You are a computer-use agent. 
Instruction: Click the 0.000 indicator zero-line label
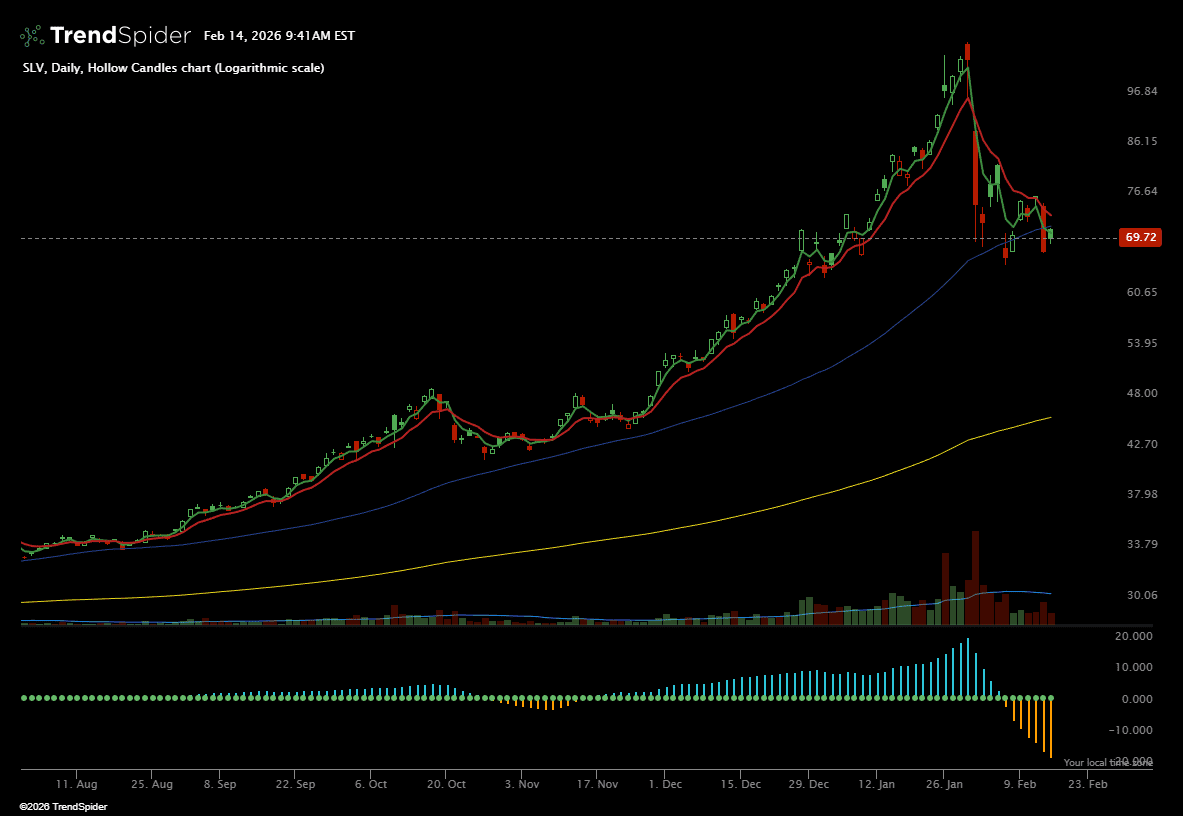(x=1137, y=699)
